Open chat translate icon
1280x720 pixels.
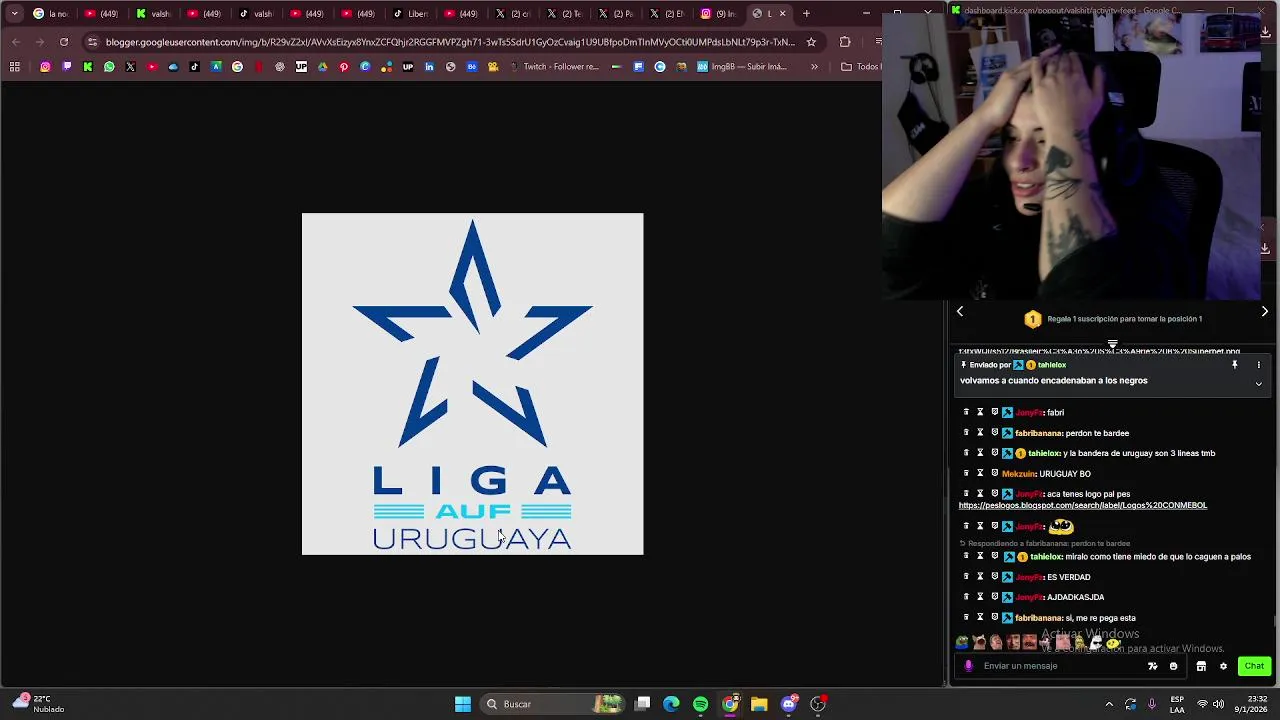(x=1153, y=666)
